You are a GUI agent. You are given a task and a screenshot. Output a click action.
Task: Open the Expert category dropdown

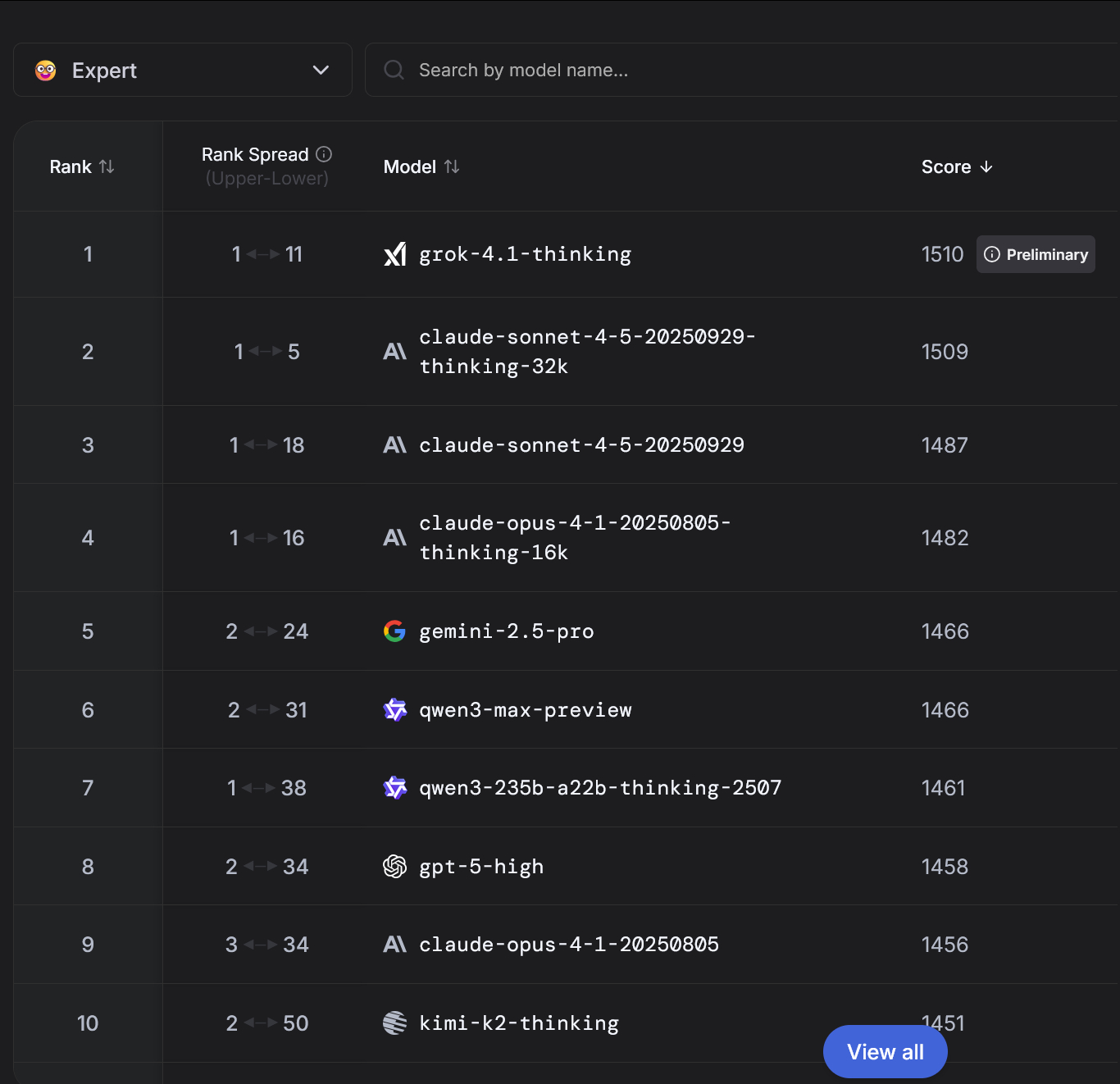[x=183, y=71]
